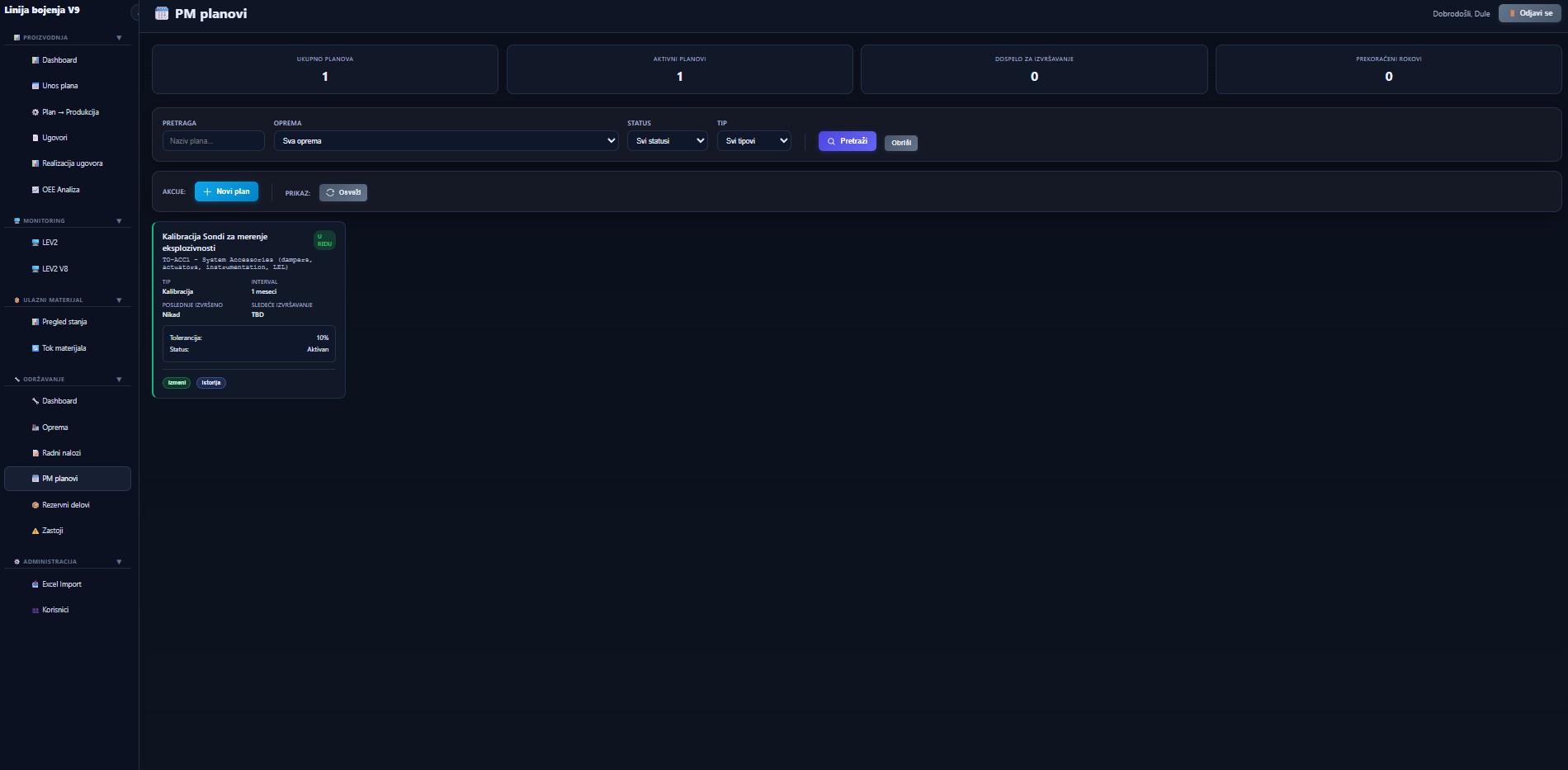Click the Obriši clear button

coord(901,143)
